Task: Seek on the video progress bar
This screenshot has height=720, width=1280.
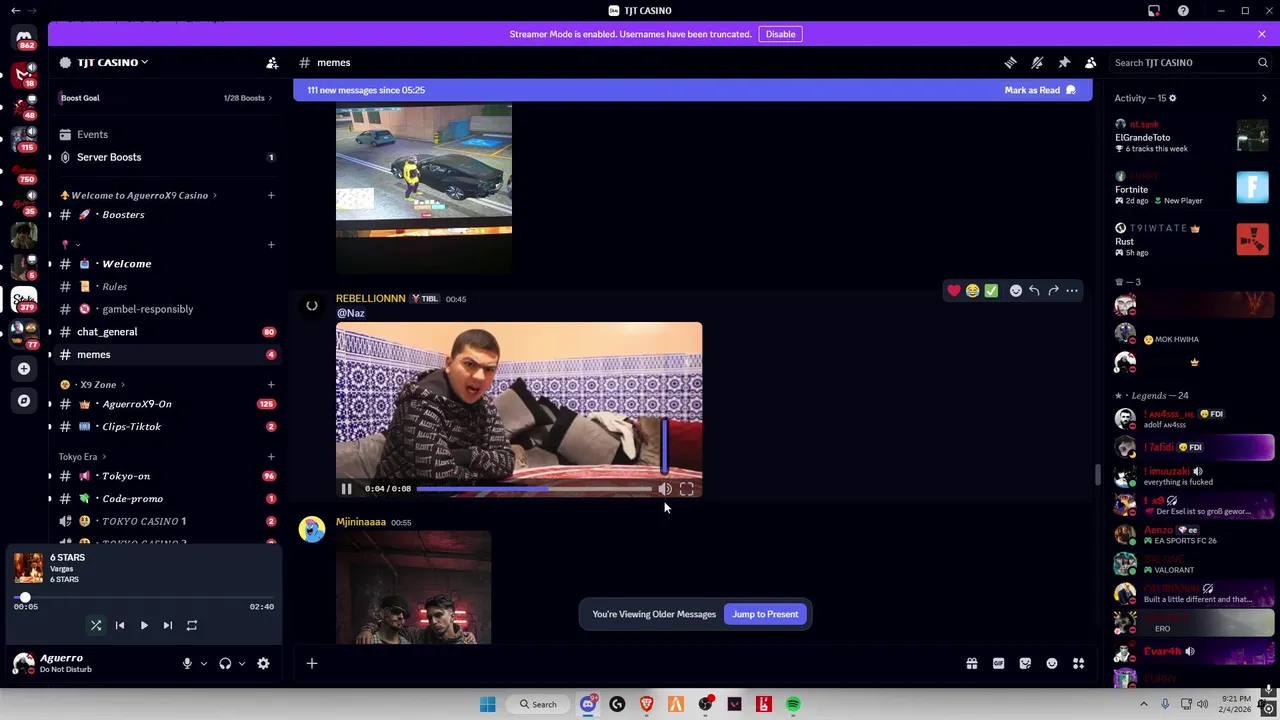Action: [x=533, y=489]
